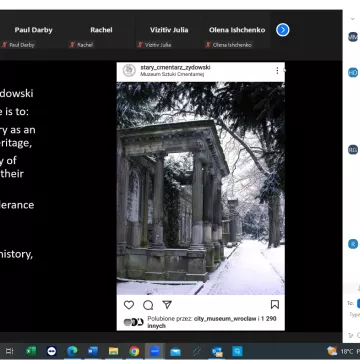Switch to Zoom on the taskbar
Viewport: 360px width, 360px height.
pos(155,351)
